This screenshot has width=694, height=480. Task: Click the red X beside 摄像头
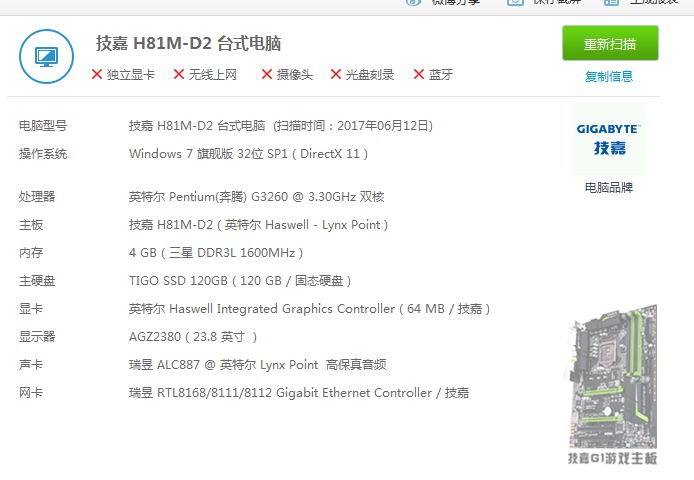(x=267, y=74)
